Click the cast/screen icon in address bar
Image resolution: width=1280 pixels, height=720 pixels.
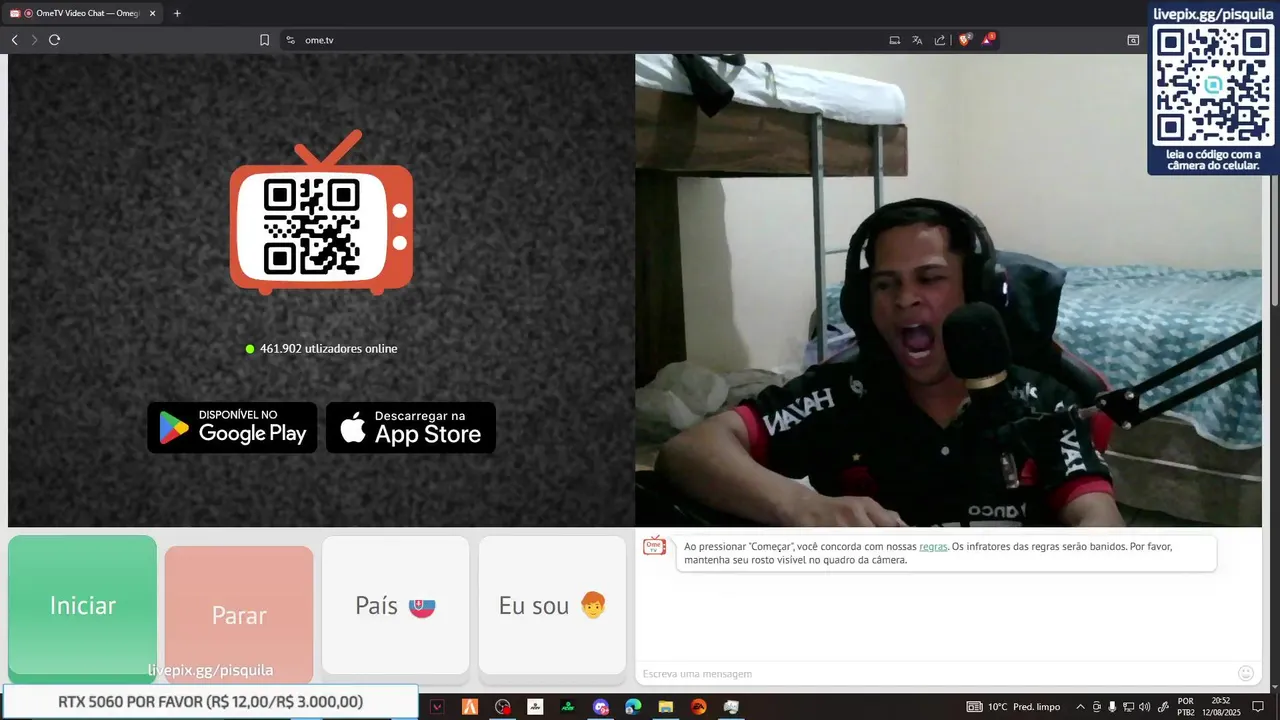click(895, 40)
